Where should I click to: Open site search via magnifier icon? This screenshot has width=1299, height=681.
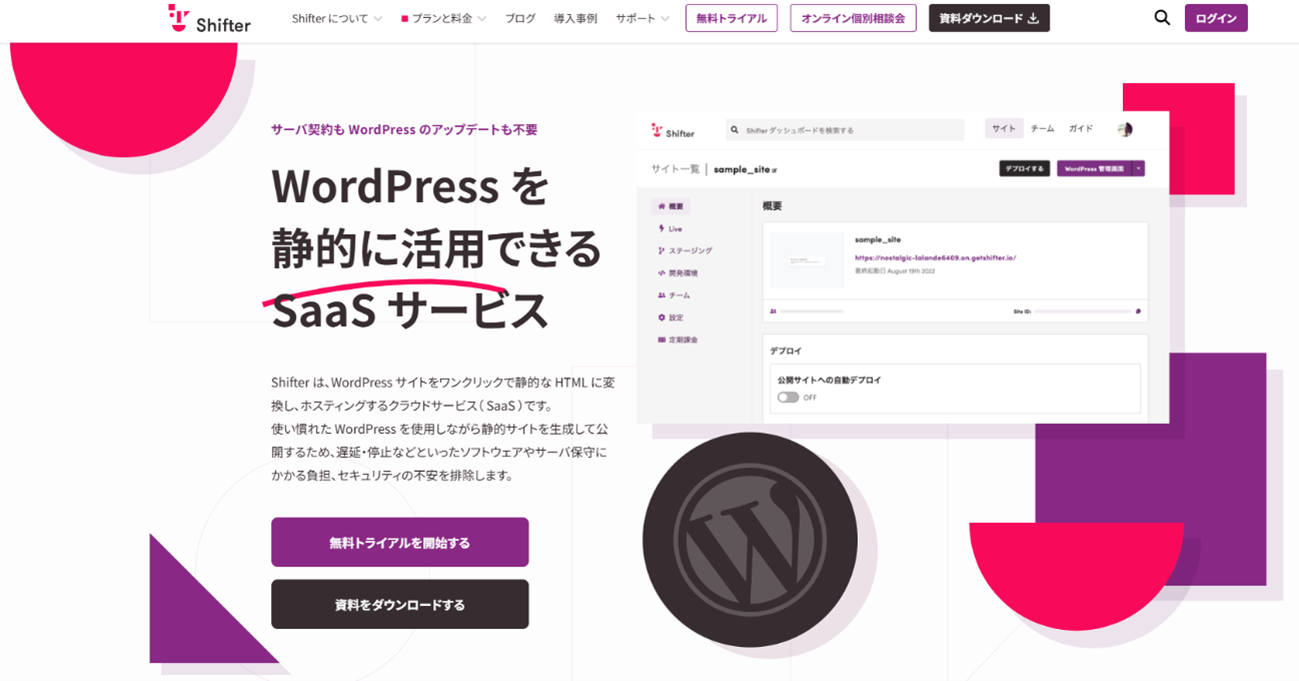(x=1162, y=17)
